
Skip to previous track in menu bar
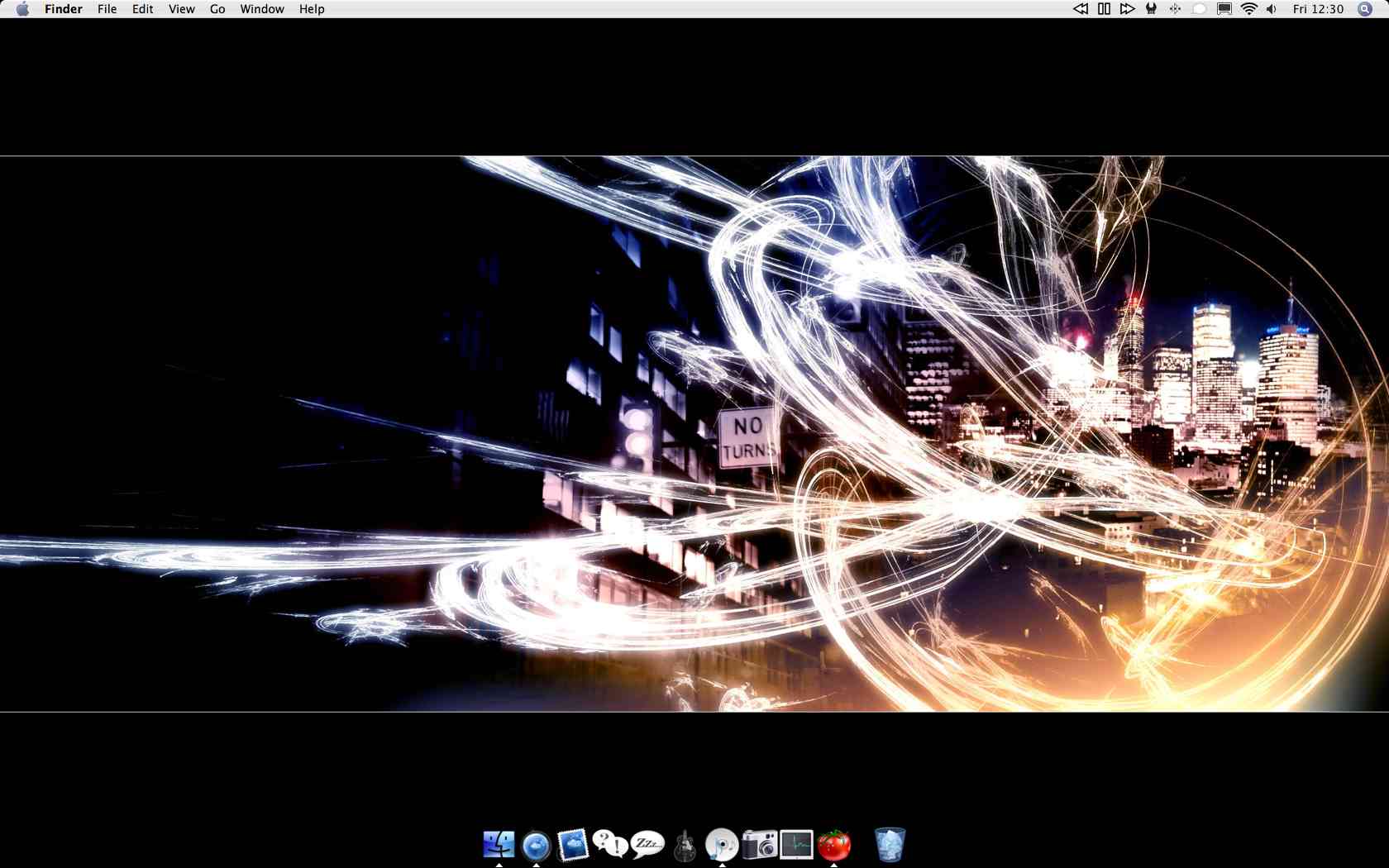[1081, 9]
